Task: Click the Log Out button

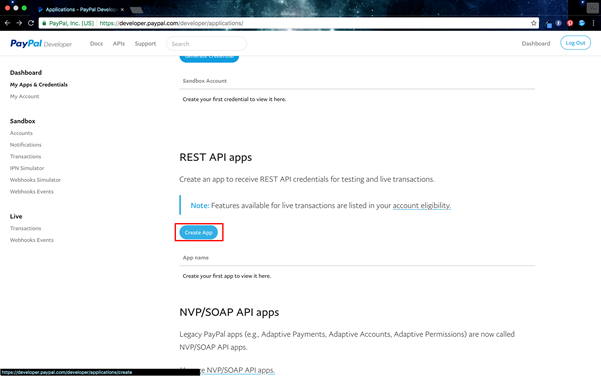Action: [575, 43]
